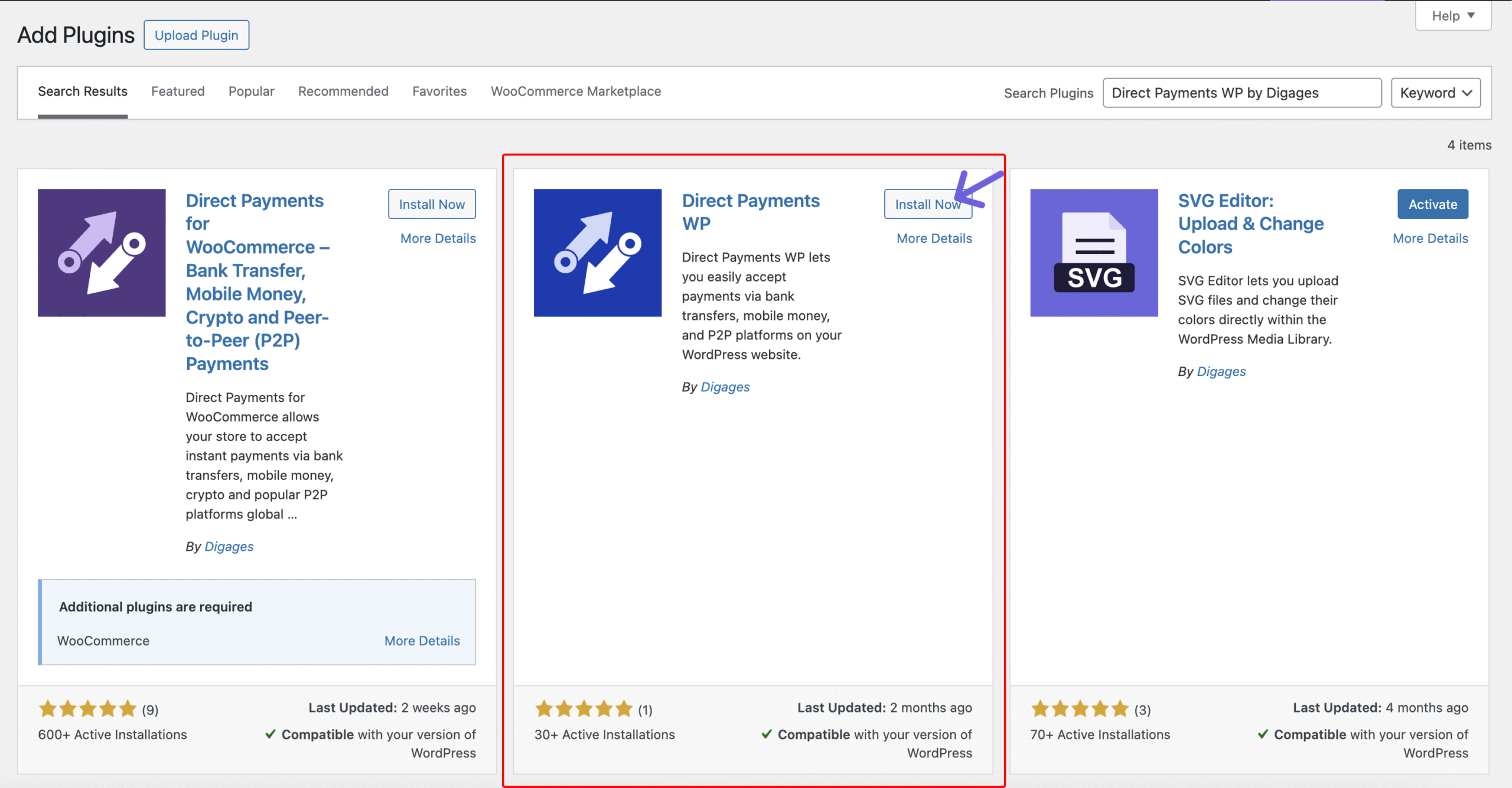Click the SVG Editor plugin icon
This screenshot has width=1512, height=788.
(x=1094, y=253)
